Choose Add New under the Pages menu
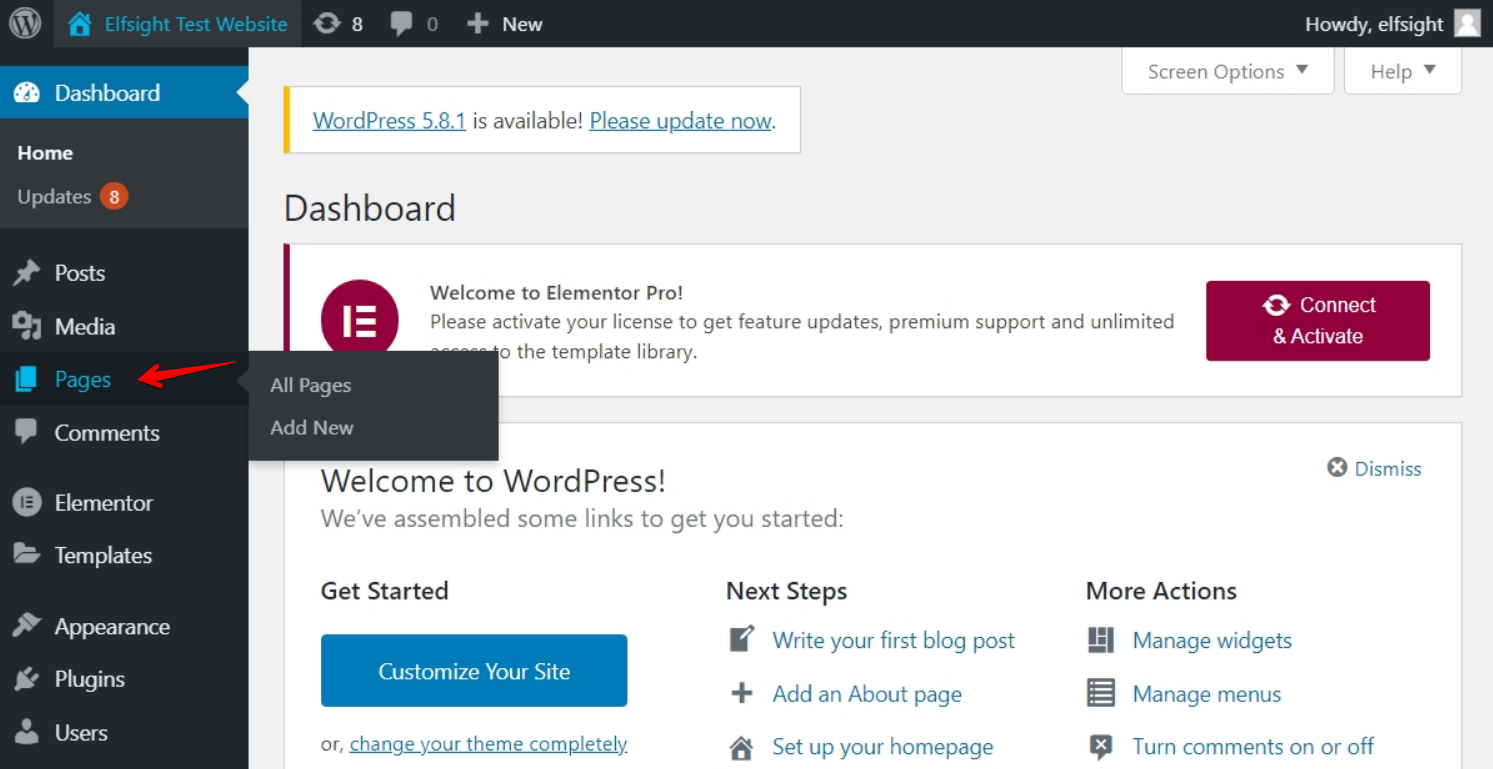This screenshot has height=769, width=1493. 310,427
